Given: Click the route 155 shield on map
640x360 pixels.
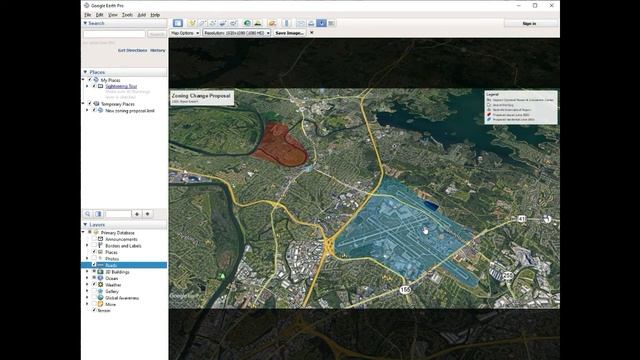Looking at the screenshot, I should [405, 289].
